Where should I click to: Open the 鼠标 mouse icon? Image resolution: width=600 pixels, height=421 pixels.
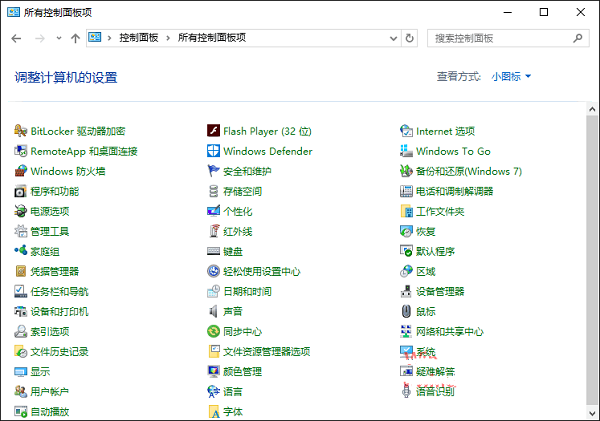click(406, 311)
